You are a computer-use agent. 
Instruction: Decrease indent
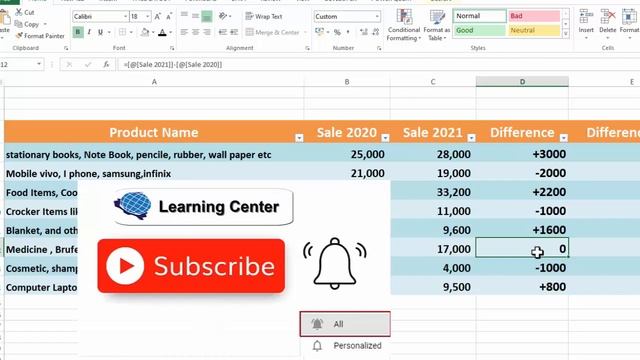point(222,32)
